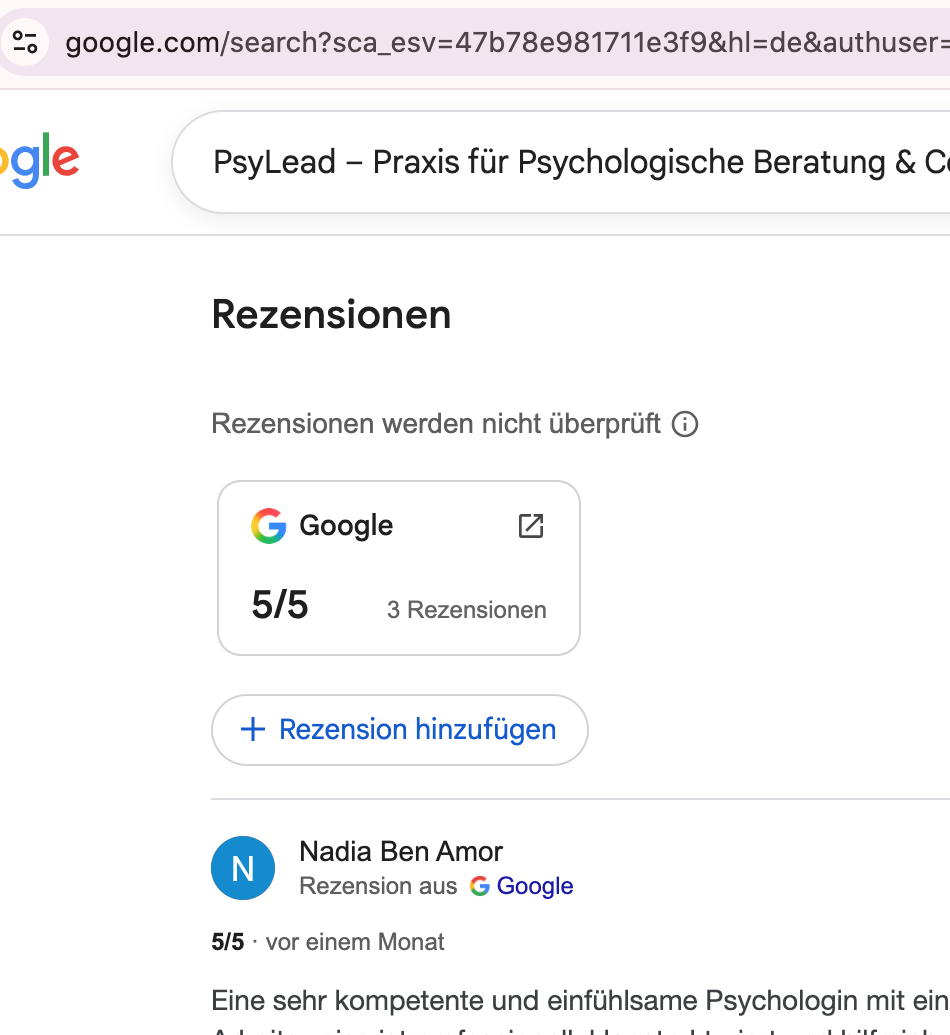Select the Google 'G' icon in review card

point(268,525)
